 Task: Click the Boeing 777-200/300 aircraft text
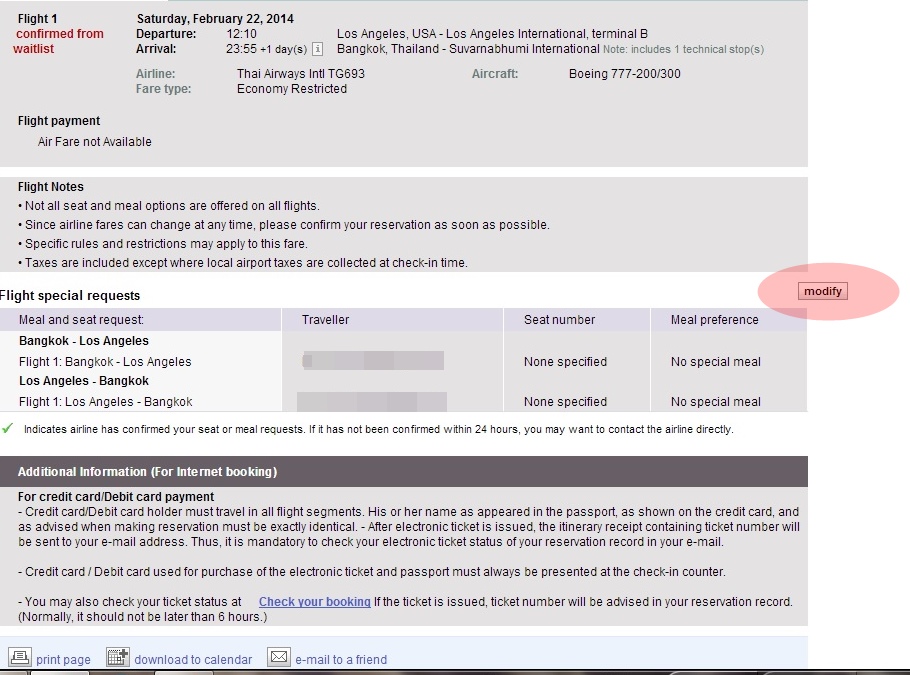pos(624,74)
